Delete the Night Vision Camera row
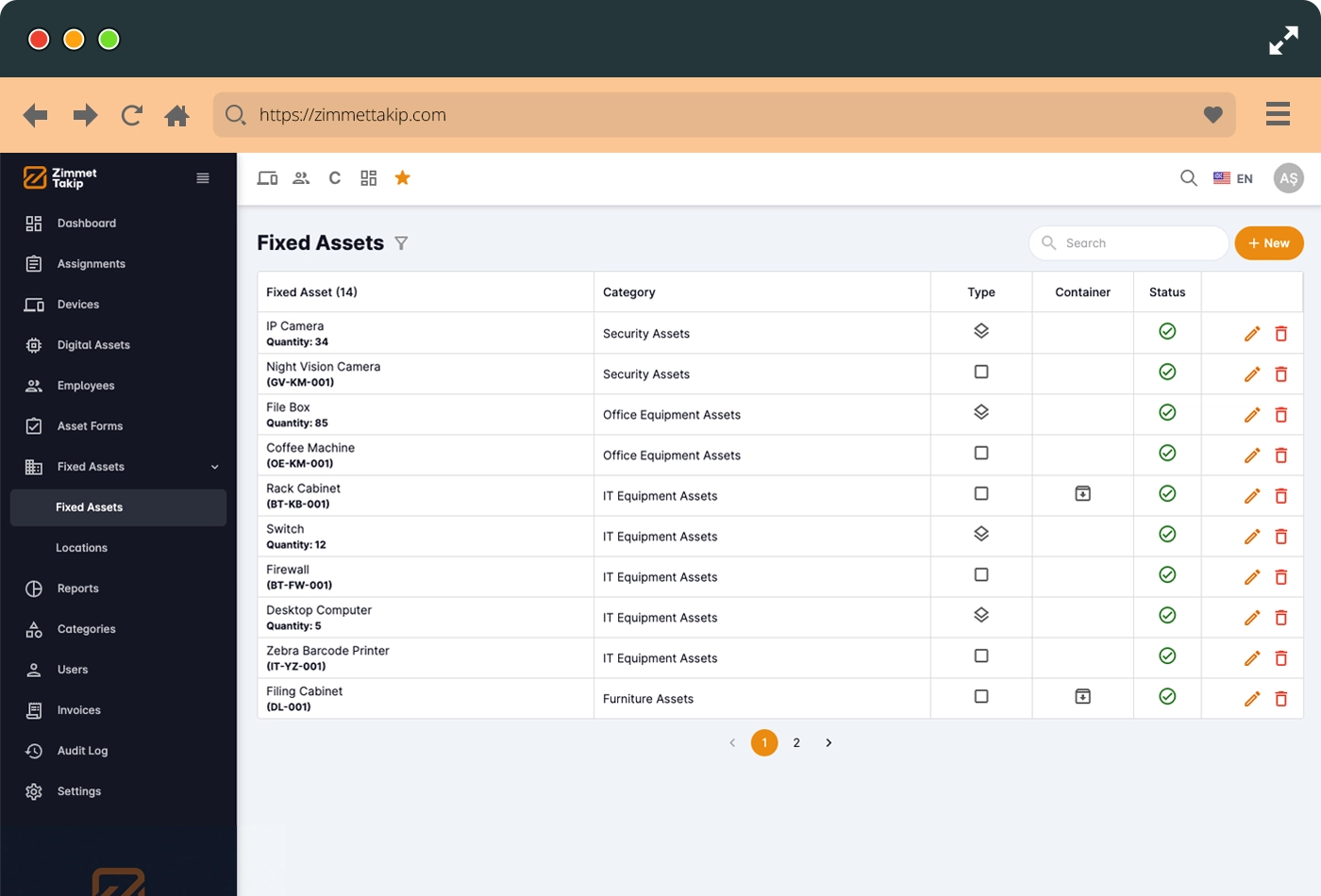Viewport: 1321px width, 896px height. click(x=1281, y=374)
